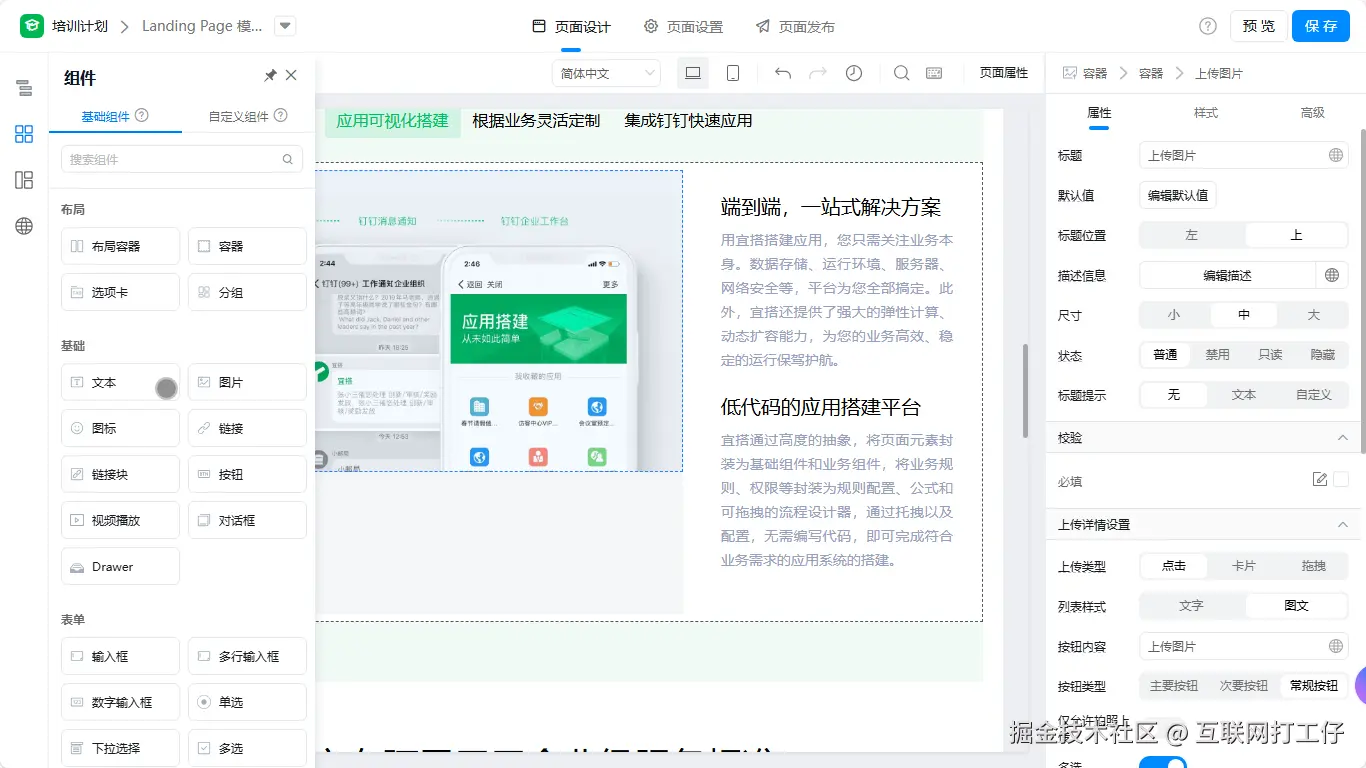Switch to mobile preview mode icon
This screenshot has width=1366, height=768.
(733, 73)
